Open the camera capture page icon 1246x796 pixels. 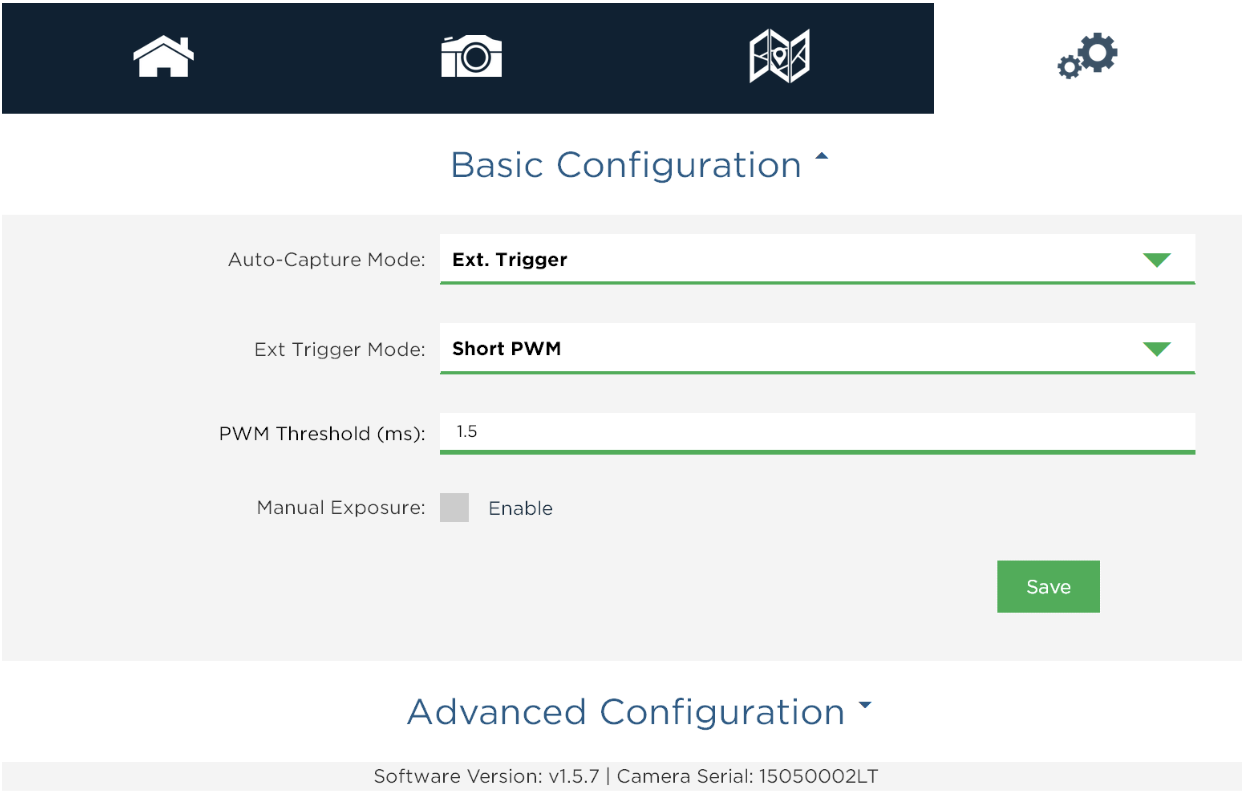tap(471, 56)
